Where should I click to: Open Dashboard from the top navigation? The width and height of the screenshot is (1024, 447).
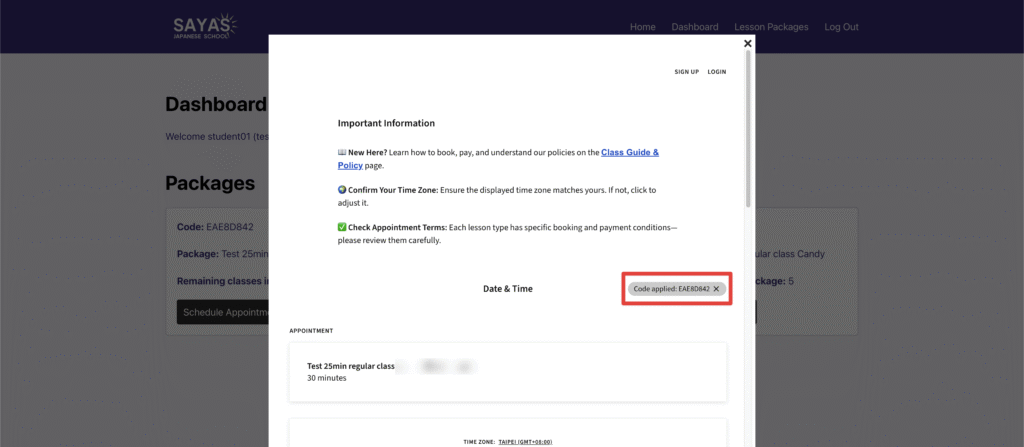click(694, 27)
